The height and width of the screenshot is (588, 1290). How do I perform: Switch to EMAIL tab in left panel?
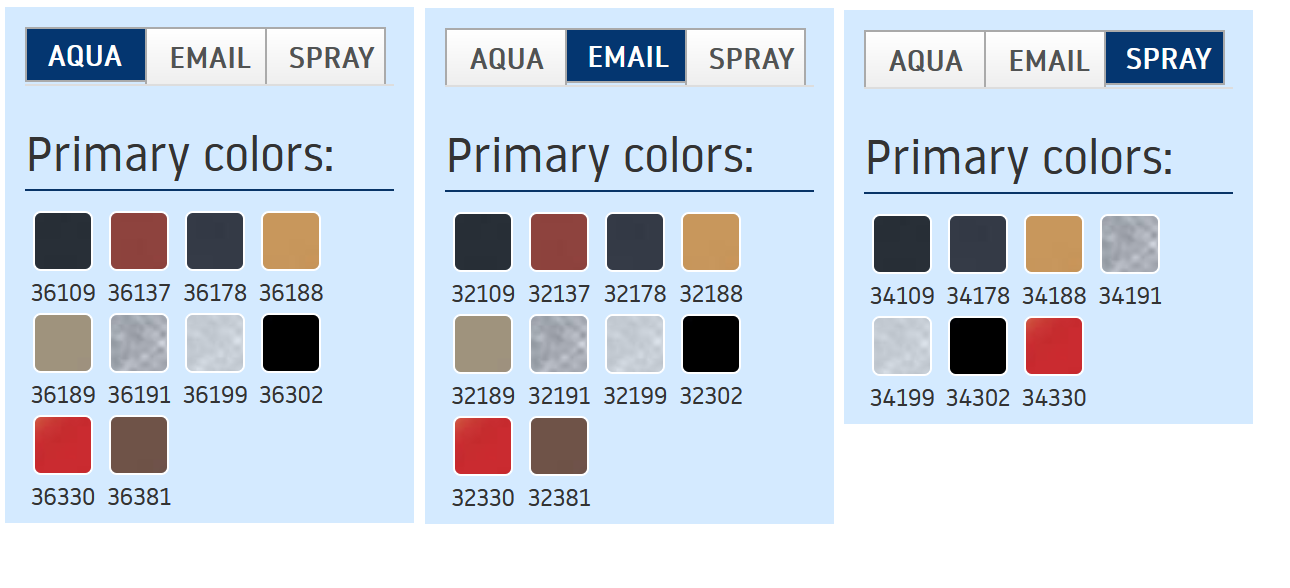pyautogui.click(x=207, y=57)
